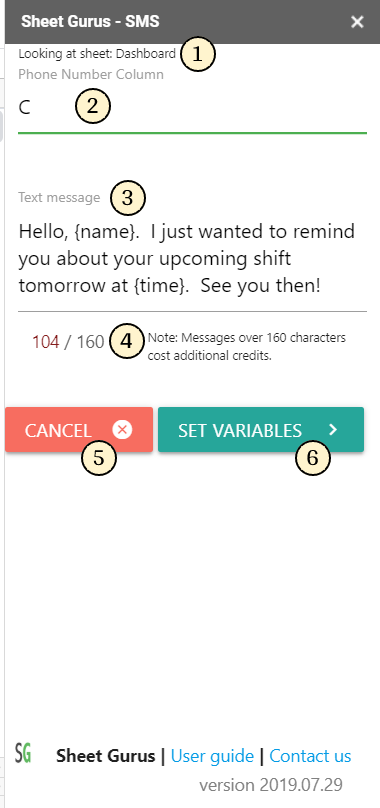The width and height of the screenshot is (380, 808).
Task: Click inside the Text message box
Action: pyautogui.click(x=192, y=259)
